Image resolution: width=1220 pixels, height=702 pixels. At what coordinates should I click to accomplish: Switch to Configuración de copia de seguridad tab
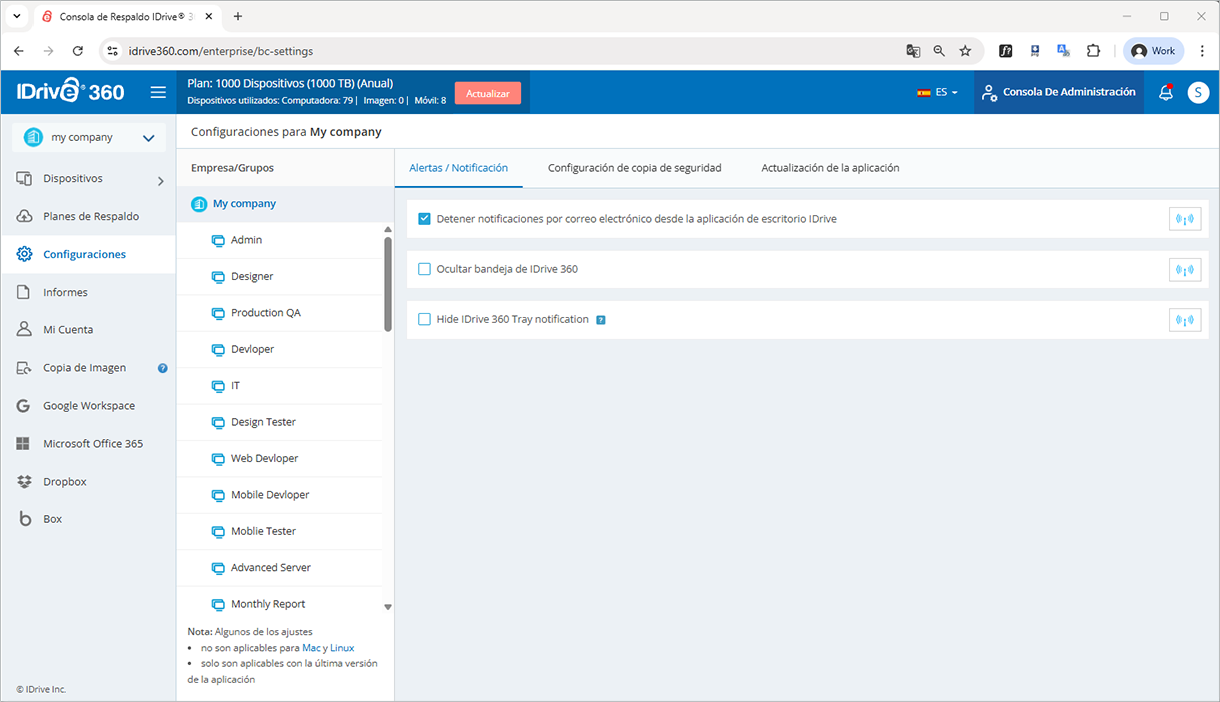coord(634,168)
